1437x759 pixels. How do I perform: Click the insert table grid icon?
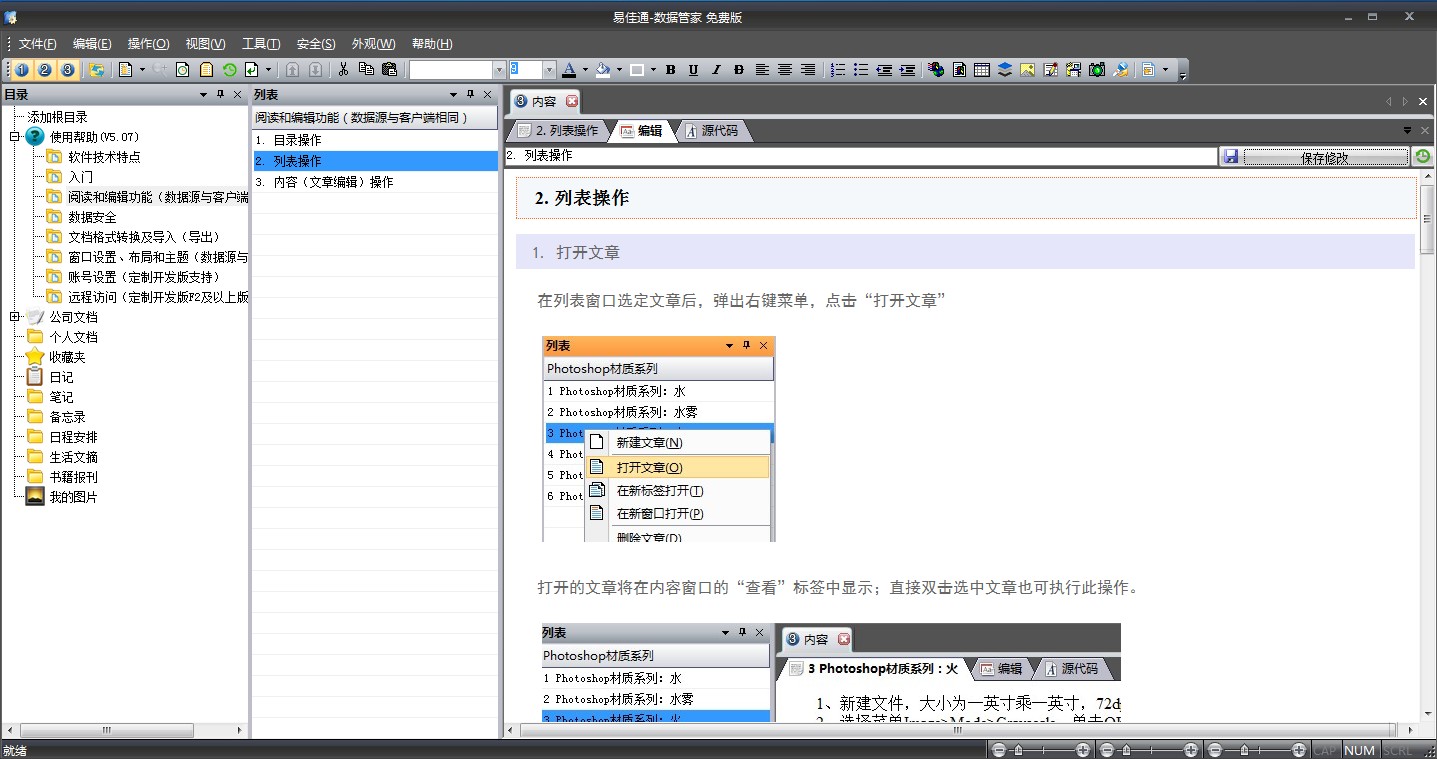point(982,70)
